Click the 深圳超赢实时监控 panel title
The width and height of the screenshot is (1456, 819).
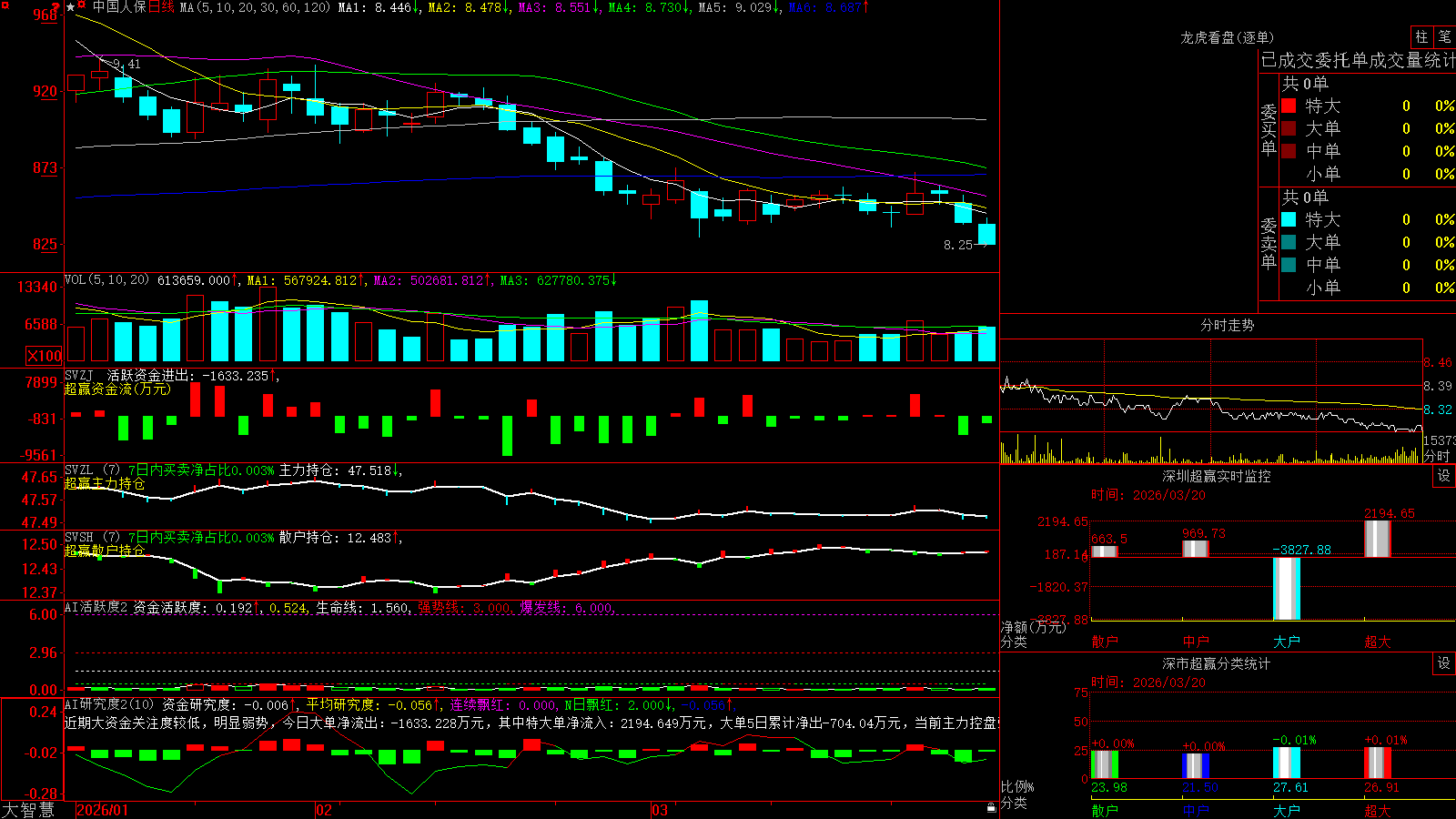pos(1217,476)
